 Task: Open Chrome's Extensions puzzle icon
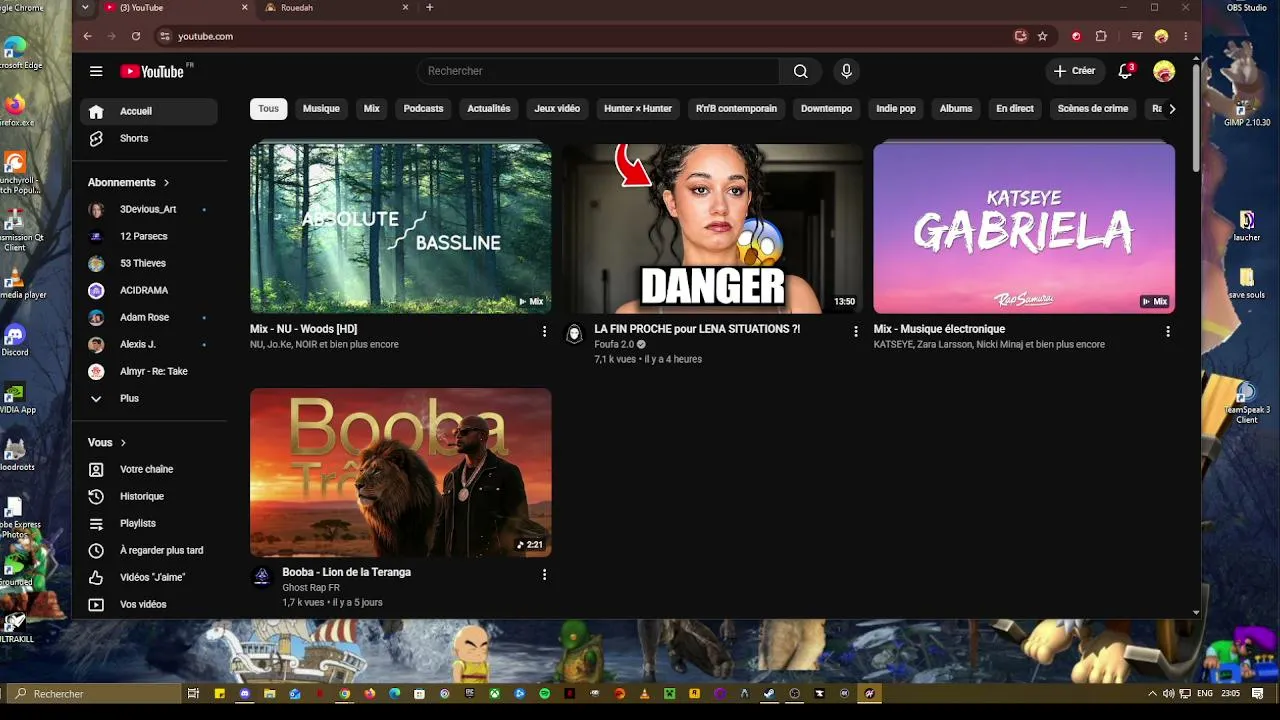tap(1101, 36)
